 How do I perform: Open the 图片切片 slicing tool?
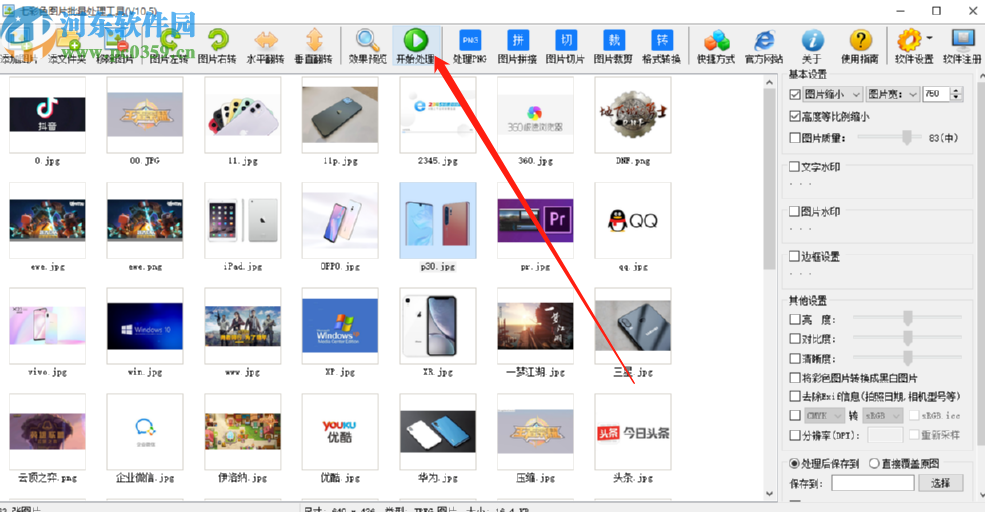pos(565,44)
